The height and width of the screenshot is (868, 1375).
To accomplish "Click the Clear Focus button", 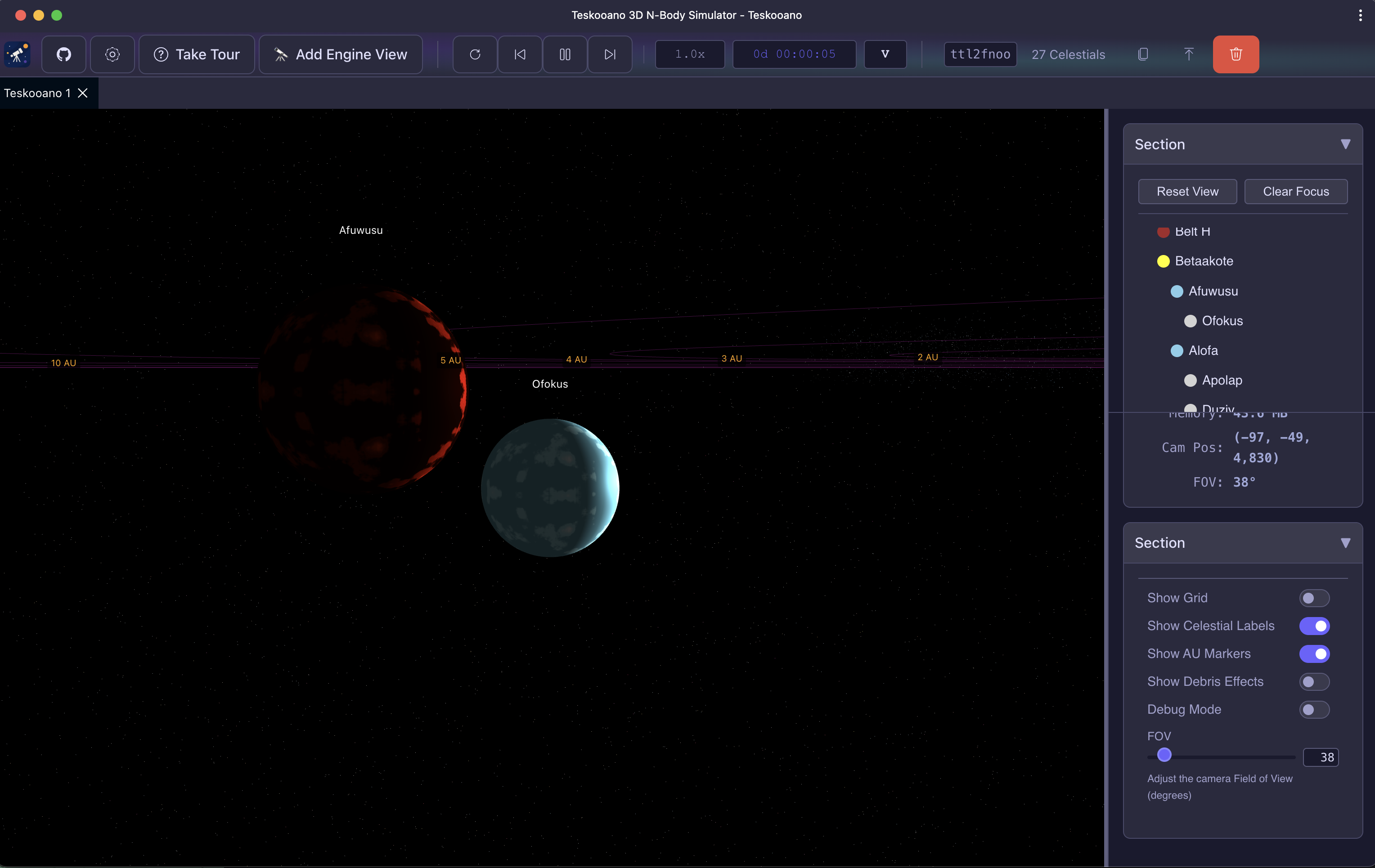I will pyautogui.click(x=1296, y=192).
